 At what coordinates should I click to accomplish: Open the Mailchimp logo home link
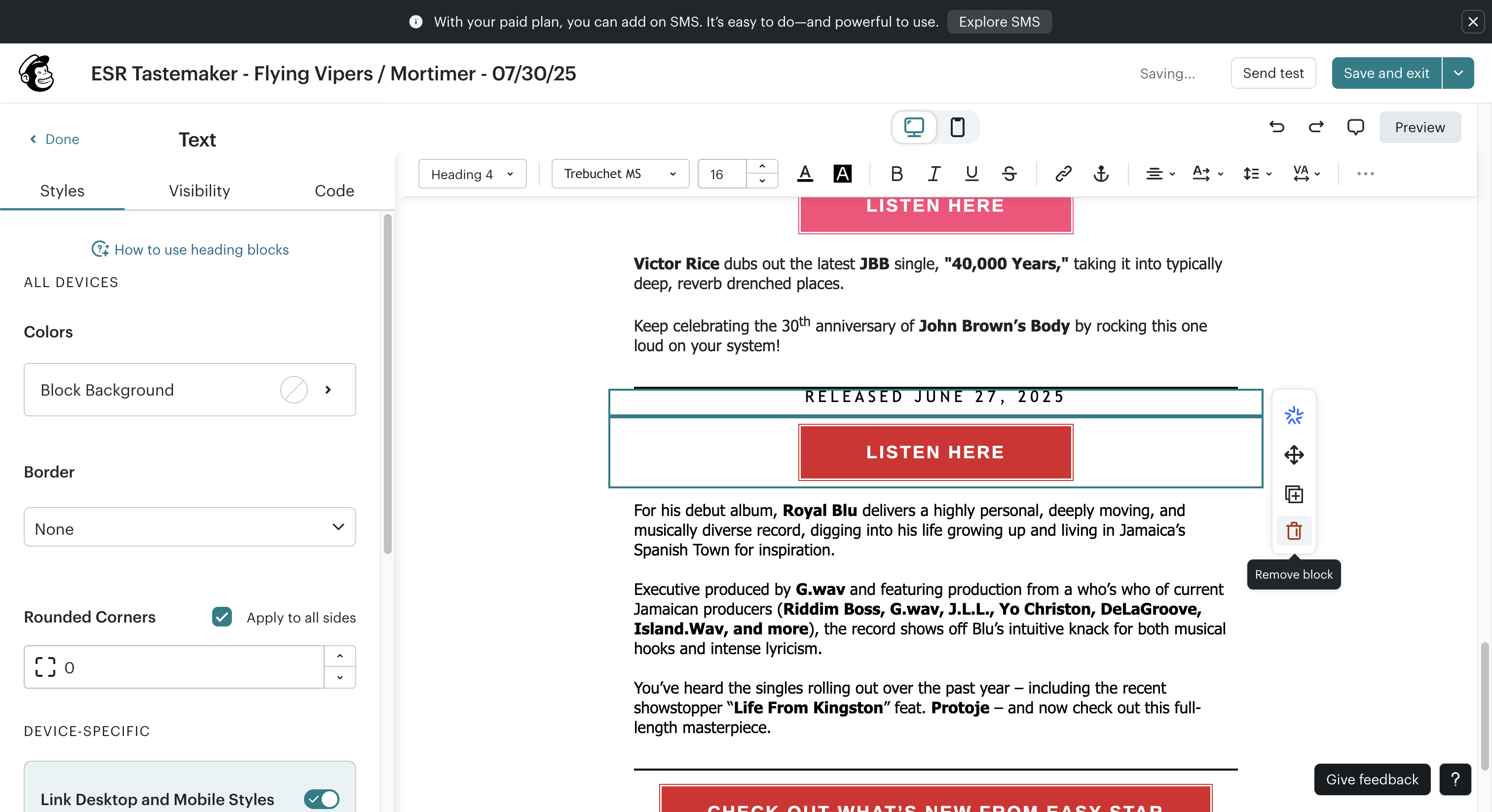37,74
